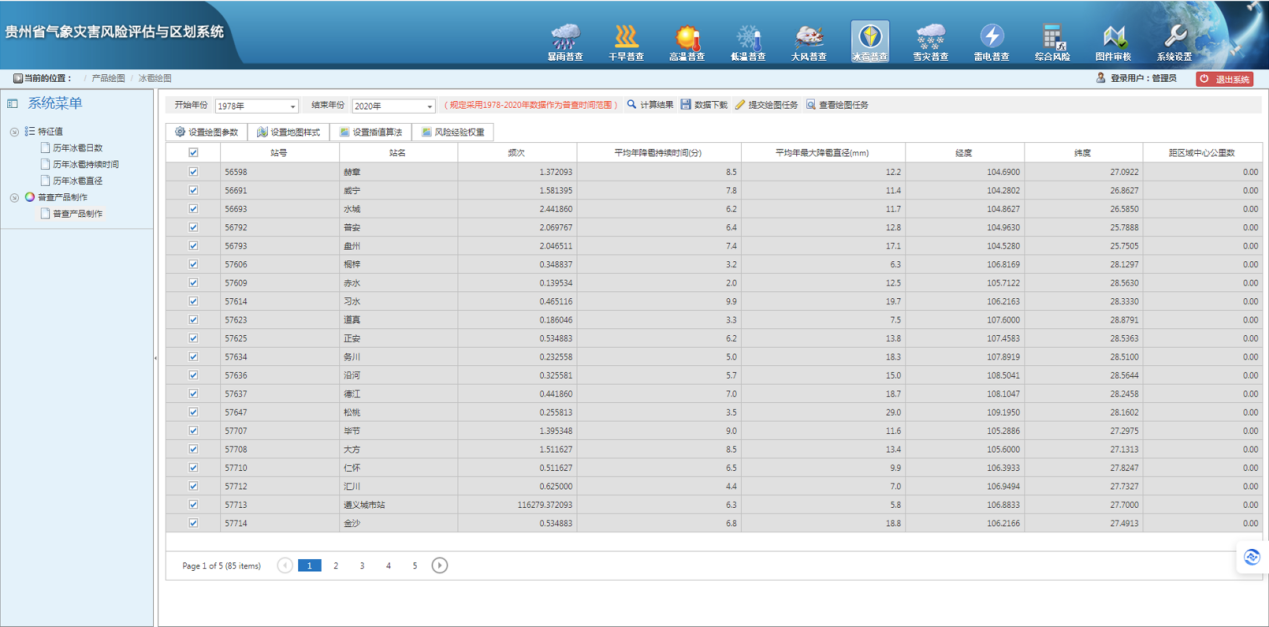Switch to the 风险经验权重 tab
The image size is (1269, 627).
(x=452, y=132)
